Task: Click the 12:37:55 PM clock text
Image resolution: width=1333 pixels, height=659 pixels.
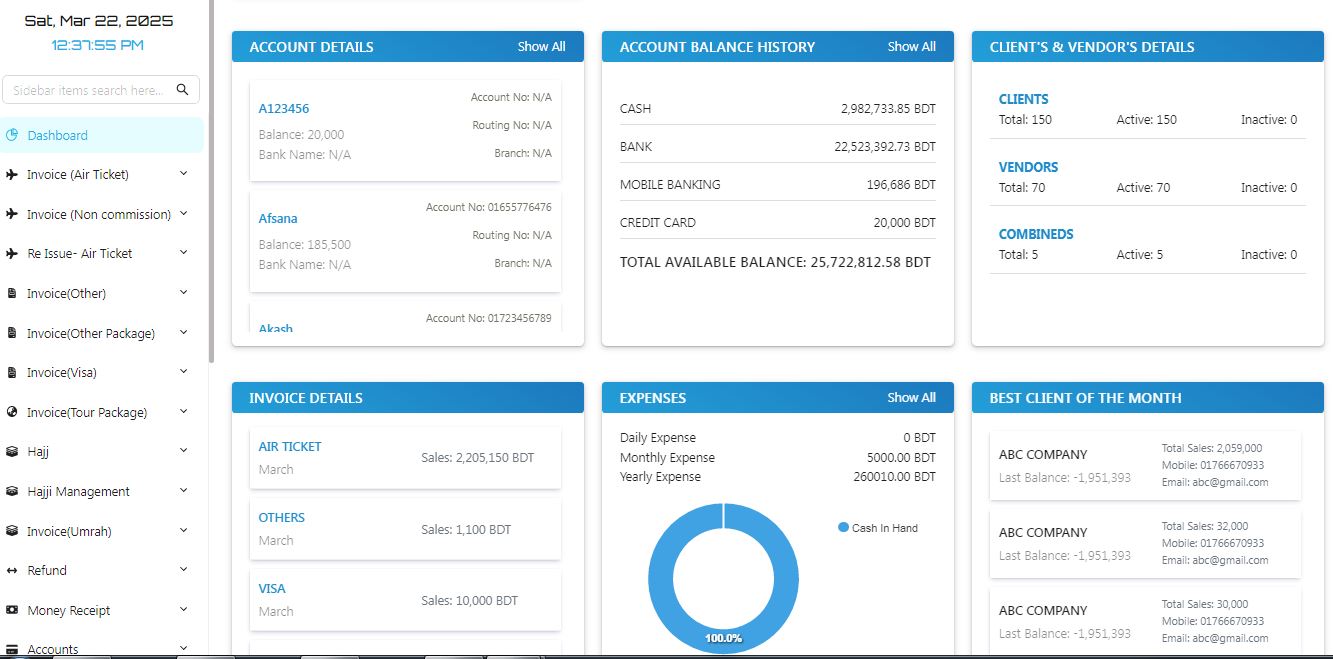Action: click(x=97, y=45)
